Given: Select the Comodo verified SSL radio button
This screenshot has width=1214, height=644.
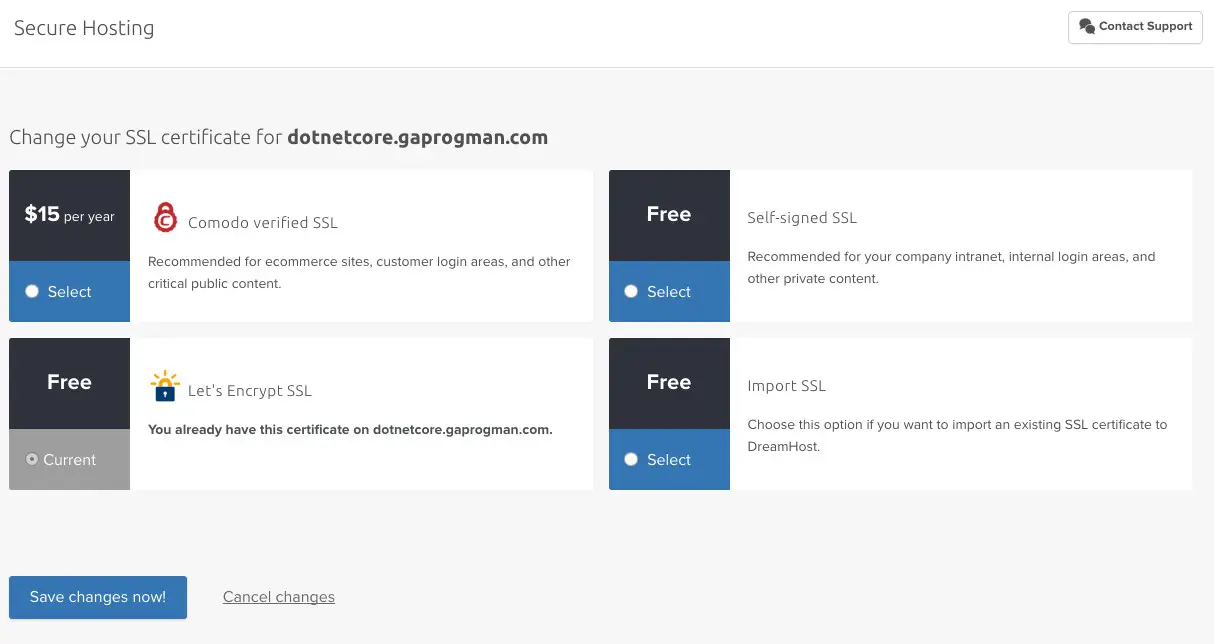Looking at the screenshot, I should 32,291.
